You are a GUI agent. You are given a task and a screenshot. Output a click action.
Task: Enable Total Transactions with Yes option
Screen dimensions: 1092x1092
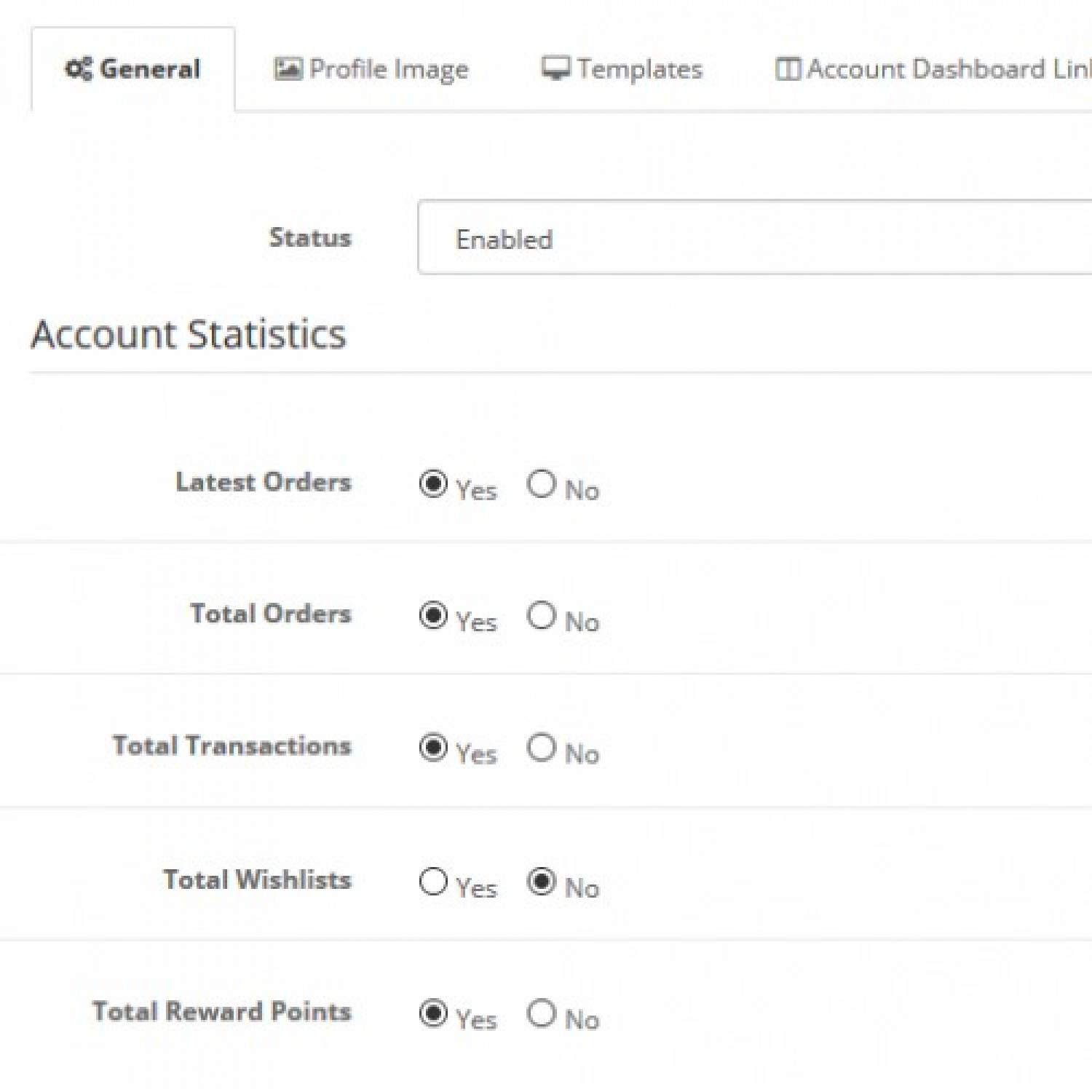tap(433, 748)
